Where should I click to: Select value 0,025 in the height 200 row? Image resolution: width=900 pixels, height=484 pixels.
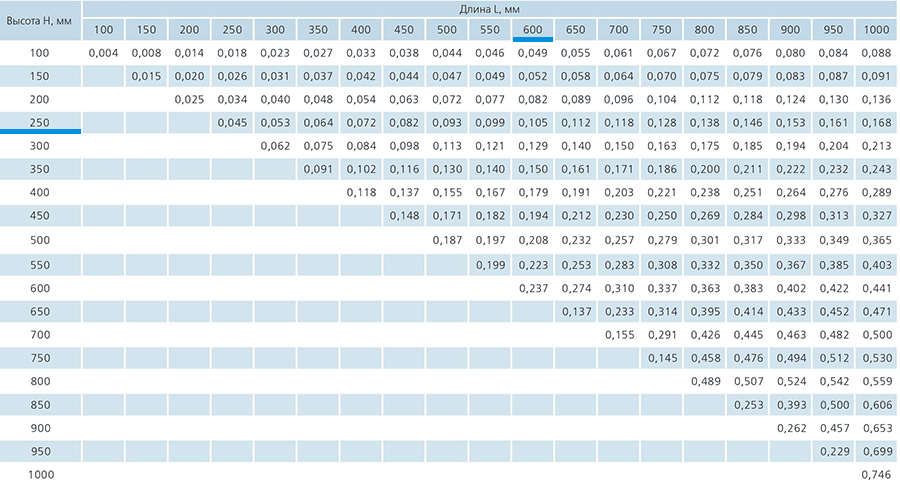[x=189, y=100]
